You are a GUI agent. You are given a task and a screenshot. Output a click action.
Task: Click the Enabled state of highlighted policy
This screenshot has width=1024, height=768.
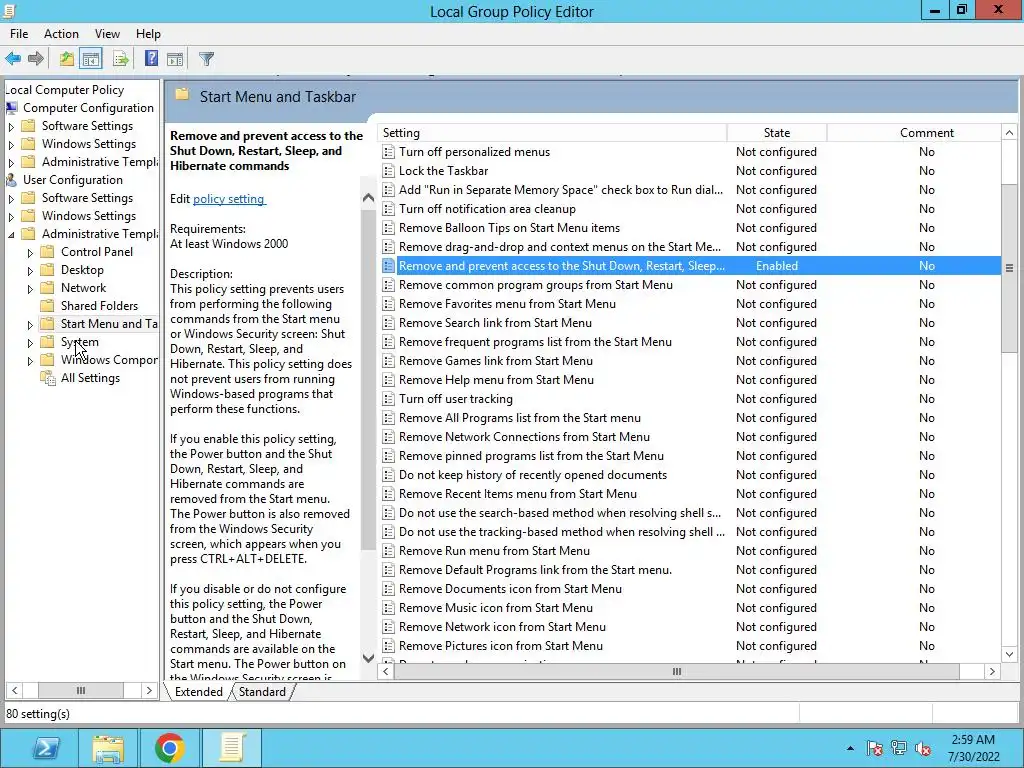(x=776, y=266)
